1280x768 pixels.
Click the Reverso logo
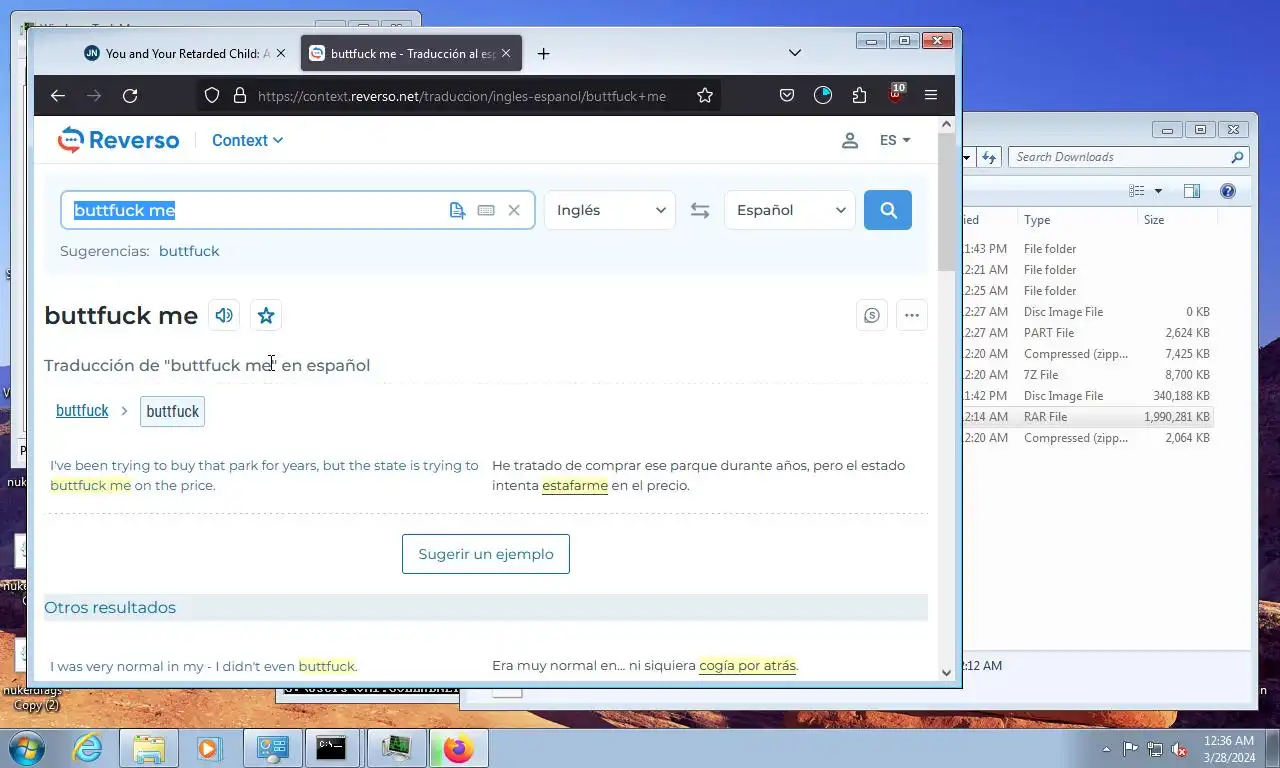tap(118, 140)
